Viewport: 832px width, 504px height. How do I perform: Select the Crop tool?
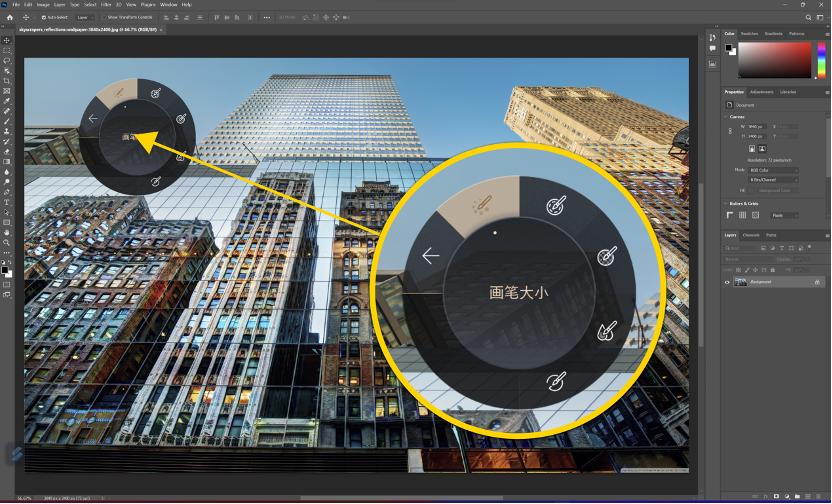7,80
